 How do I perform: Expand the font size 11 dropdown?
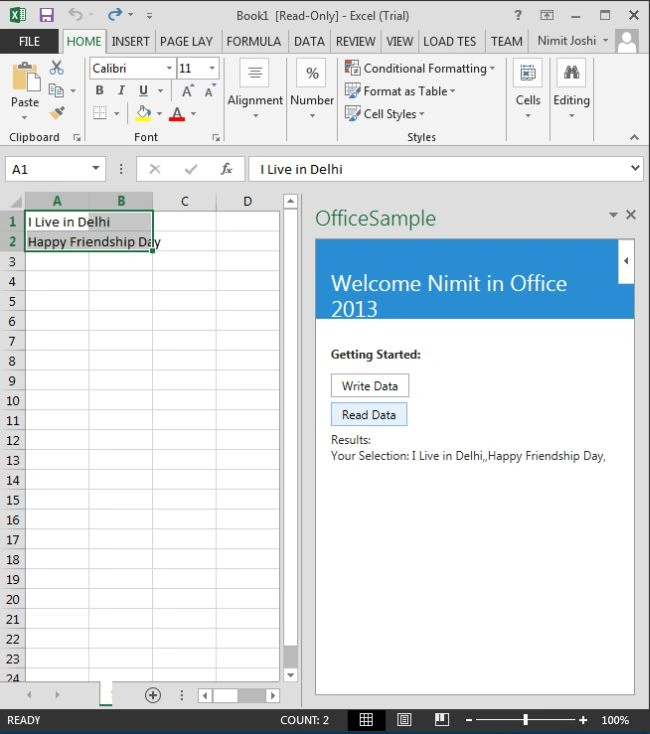(x=212, y=68)
